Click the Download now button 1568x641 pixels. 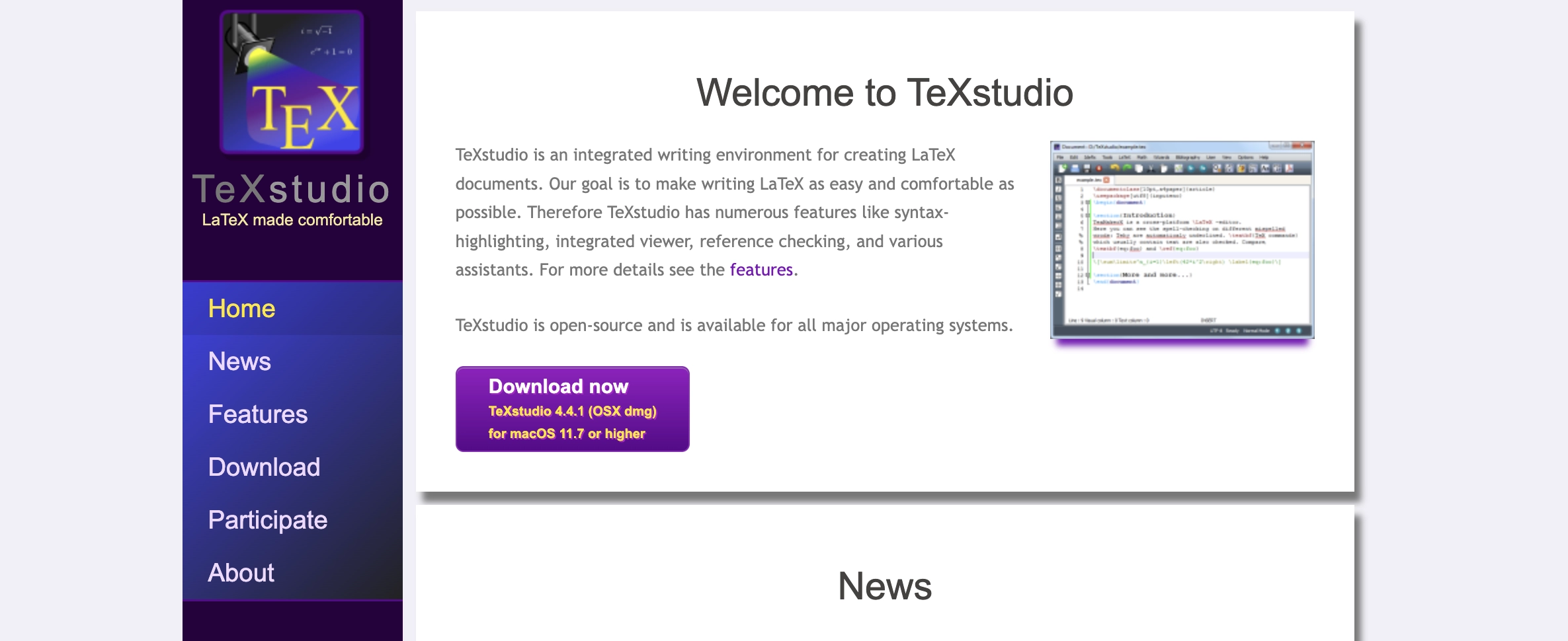[x=573, y=409]
